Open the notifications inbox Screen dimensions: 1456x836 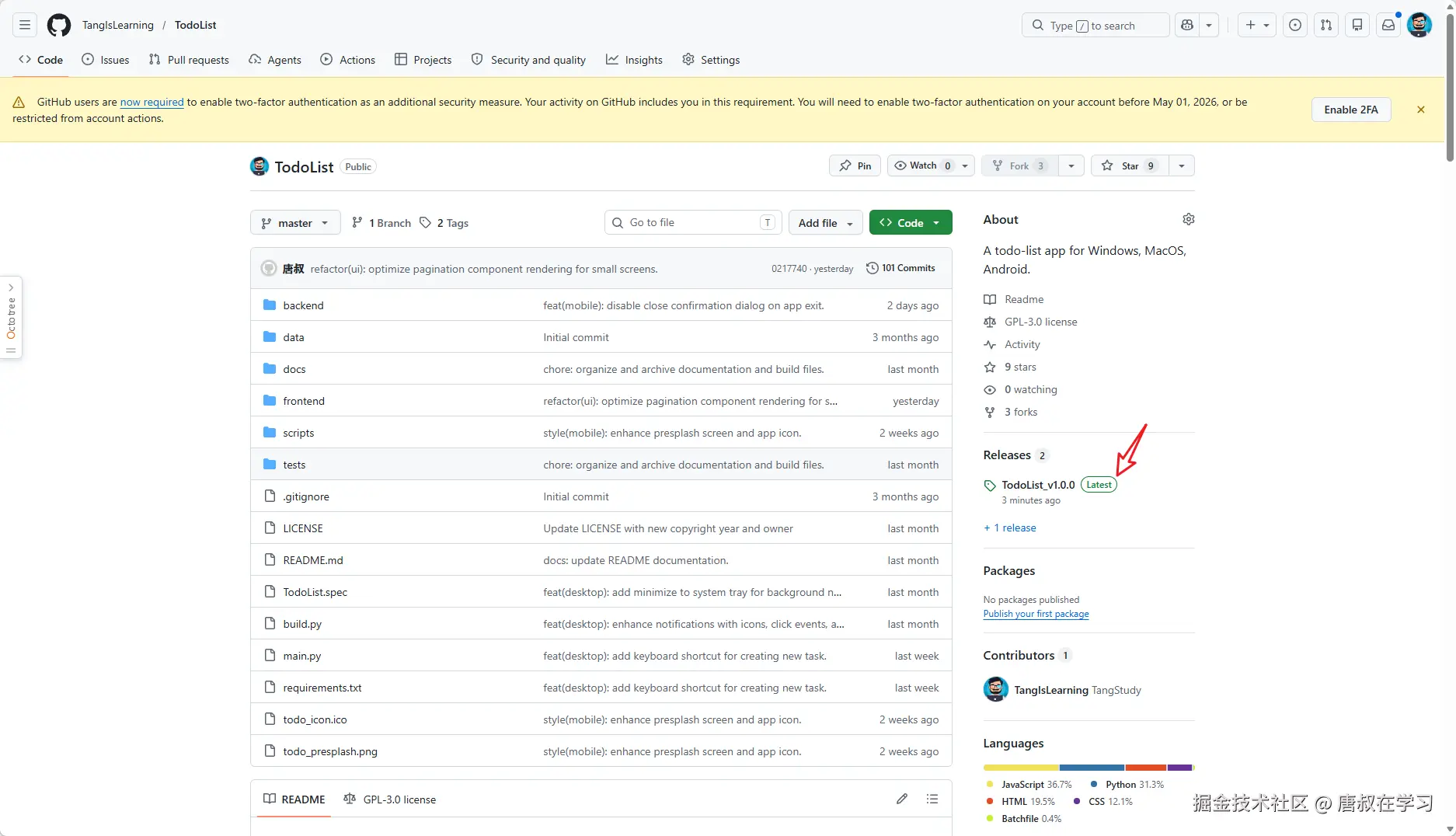(1388, 26)
